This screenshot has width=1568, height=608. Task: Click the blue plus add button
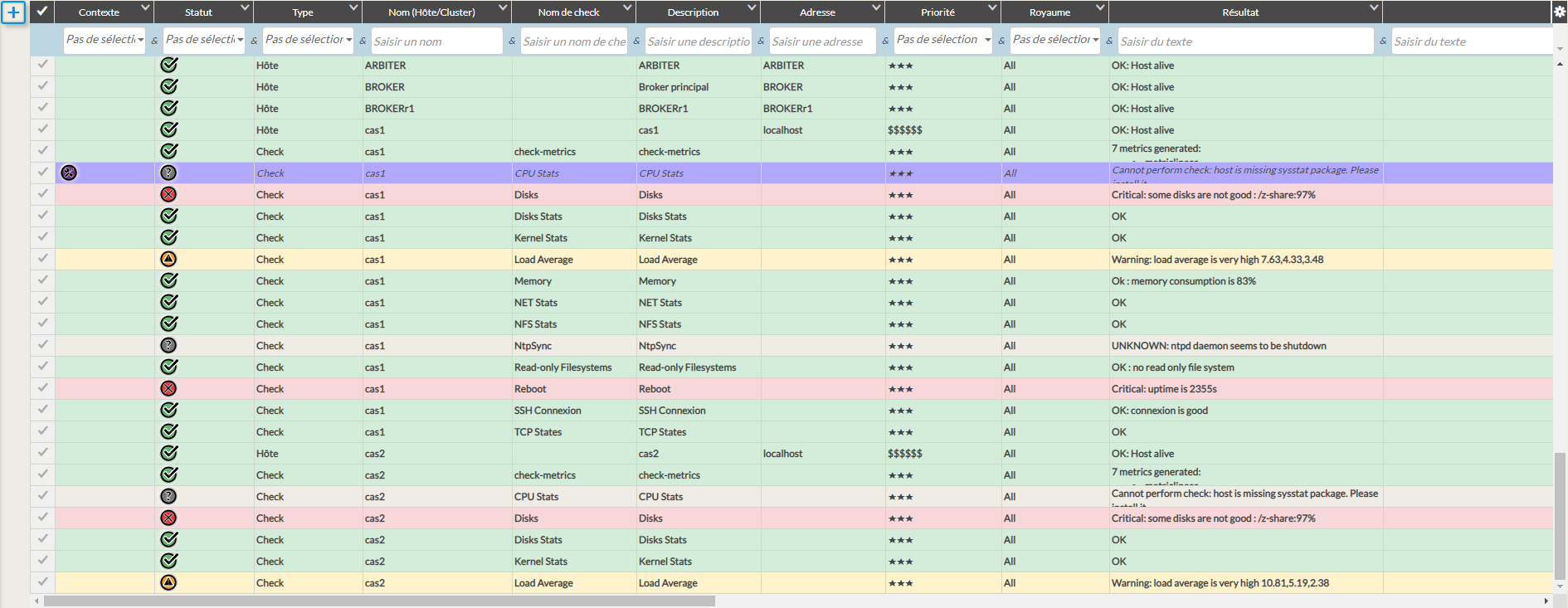13,12
